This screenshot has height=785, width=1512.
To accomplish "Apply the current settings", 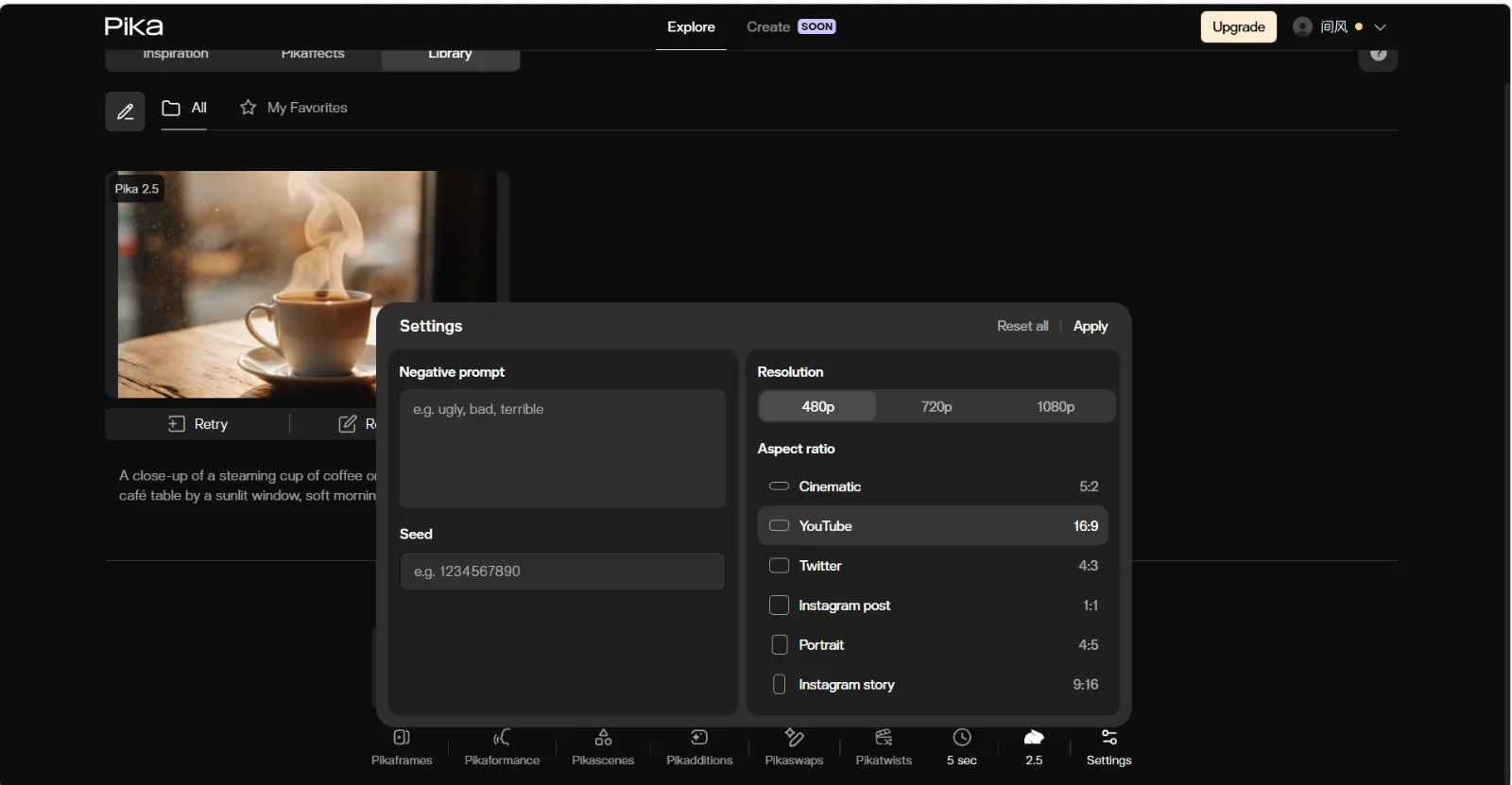I will click(1091, 326).
